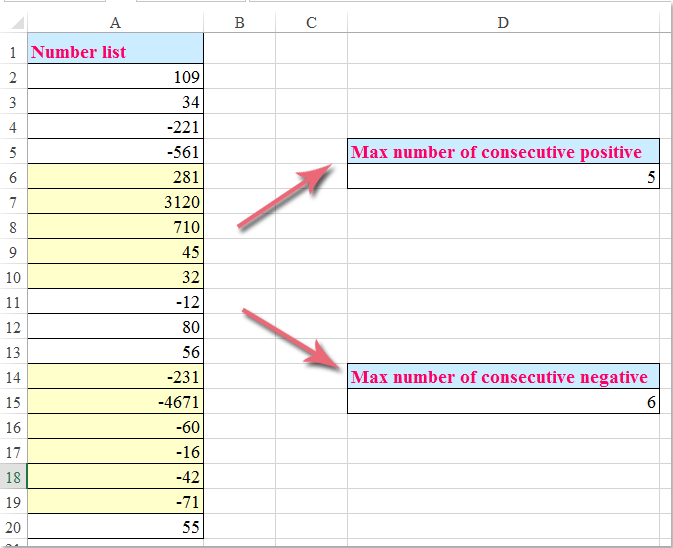Select column A header
The image size is (673, 548).
pos(116,23)
